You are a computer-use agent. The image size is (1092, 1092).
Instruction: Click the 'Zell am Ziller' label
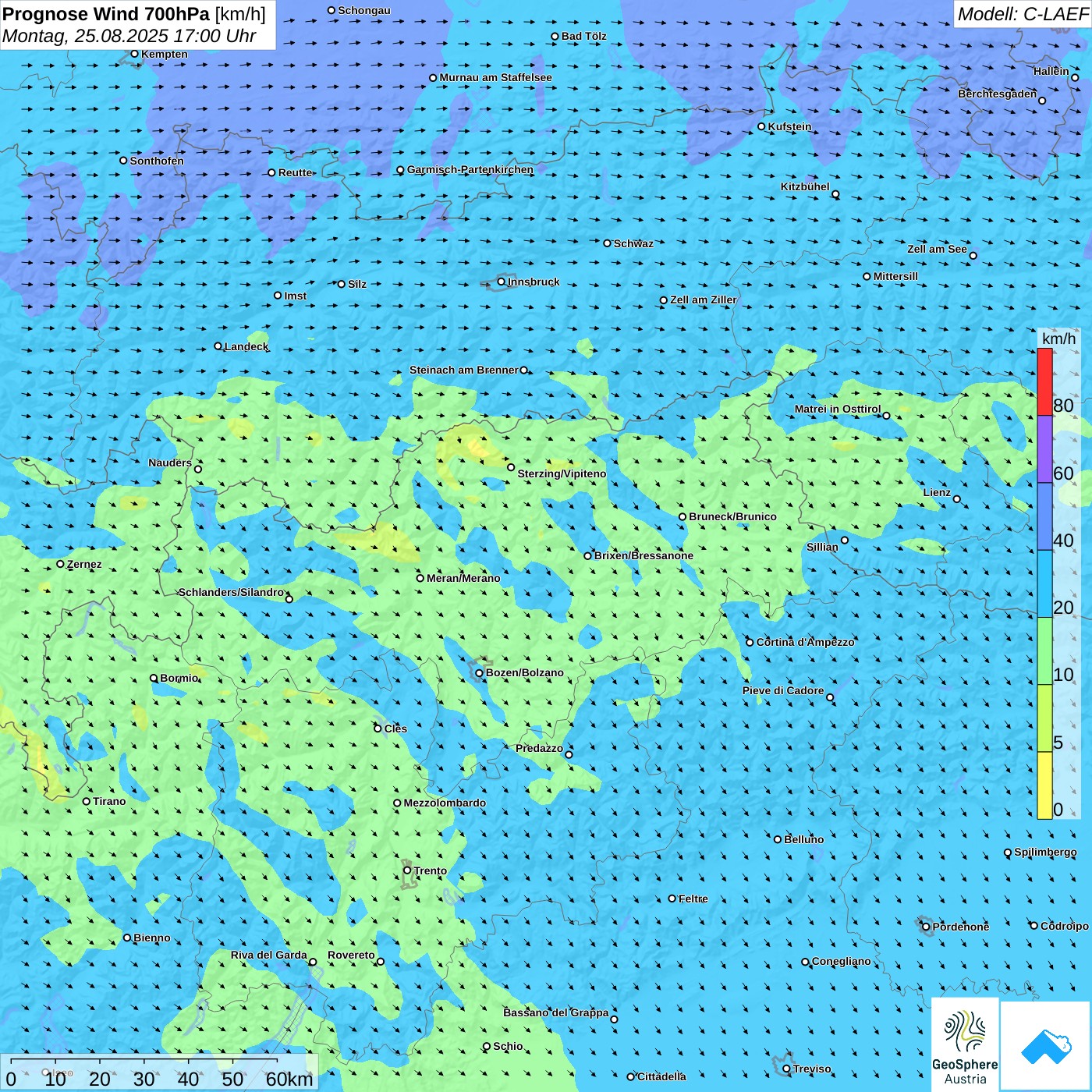click(704, 300)
